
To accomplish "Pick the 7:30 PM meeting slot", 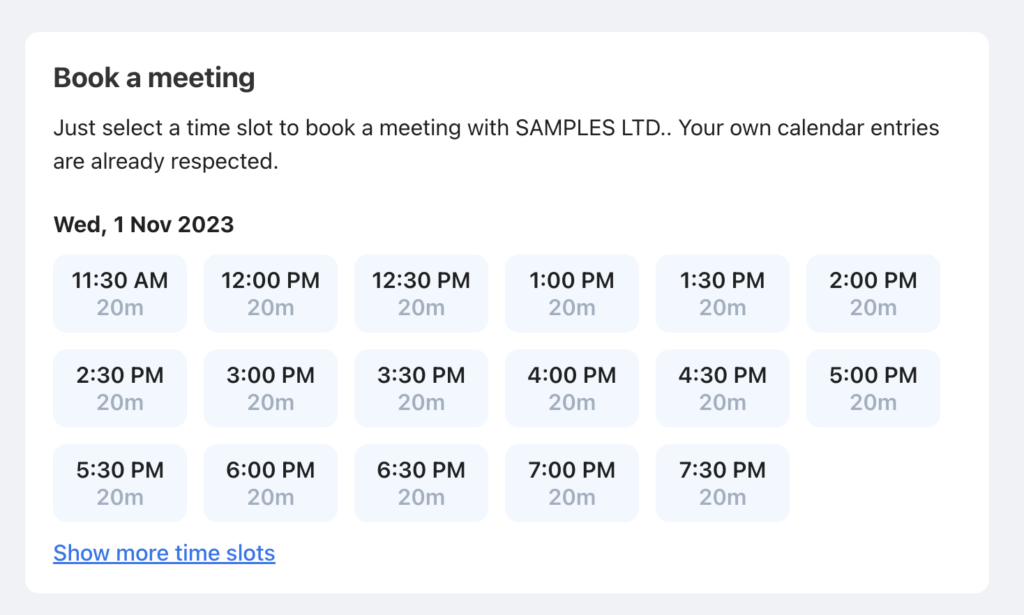I will pos(723,483).
